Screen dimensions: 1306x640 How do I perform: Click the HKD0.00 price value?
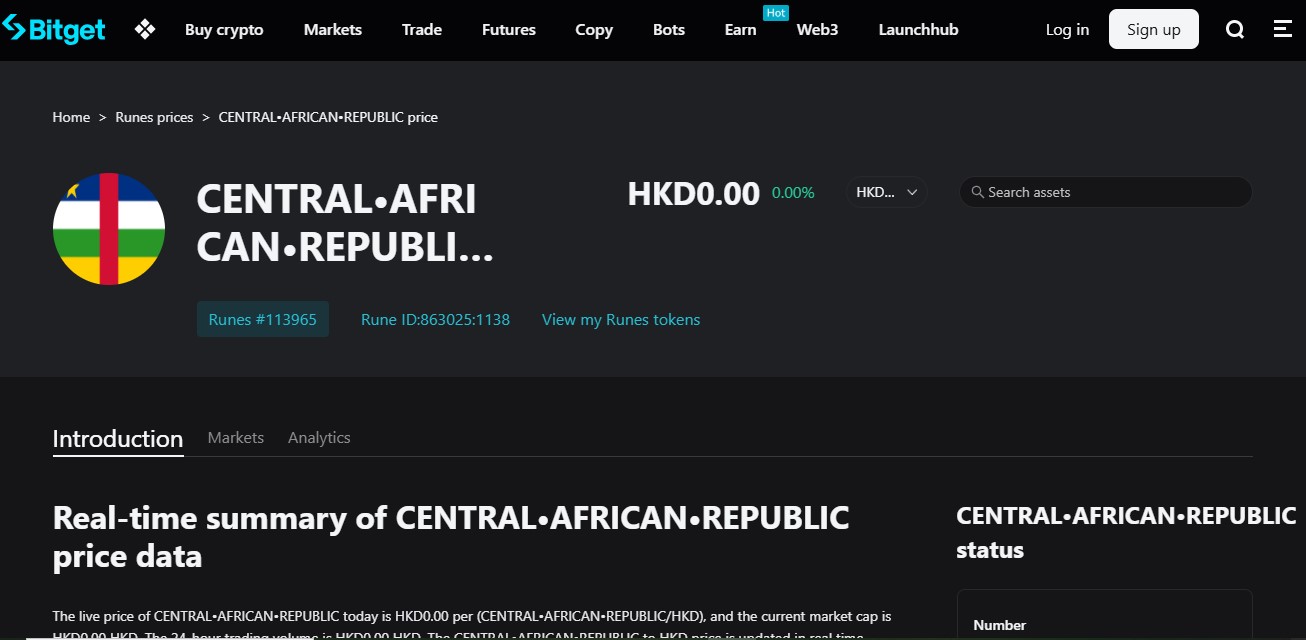pyautogui.click(x=693, y=193)
